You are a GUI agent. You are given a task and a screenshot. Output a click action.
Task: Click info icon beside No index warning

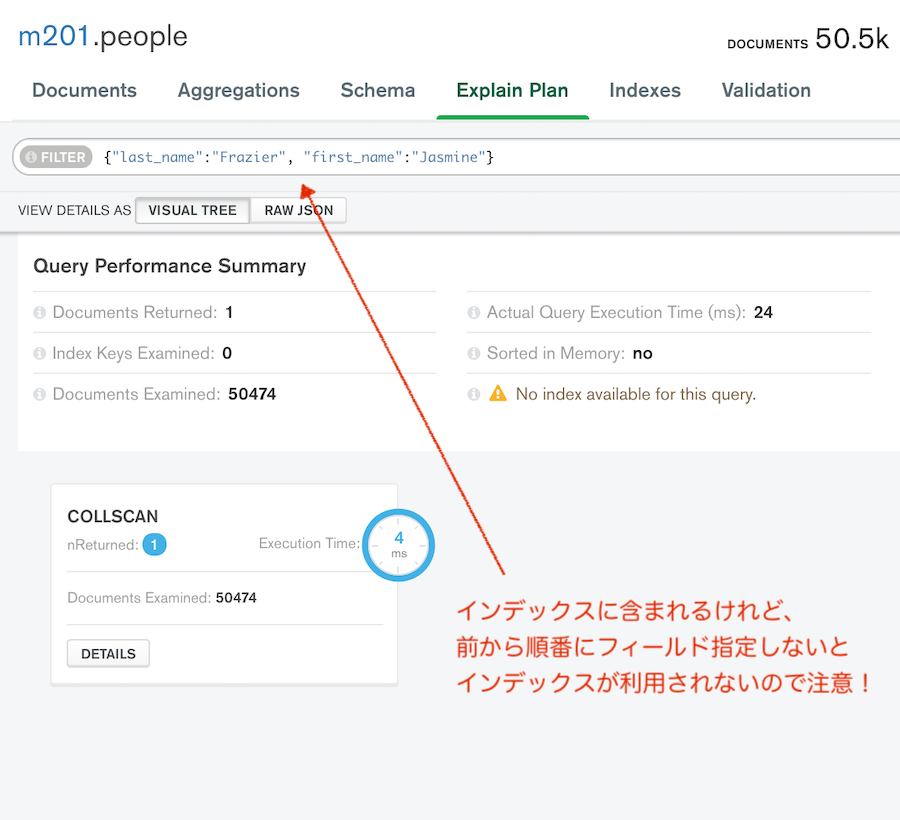[474, 394]
